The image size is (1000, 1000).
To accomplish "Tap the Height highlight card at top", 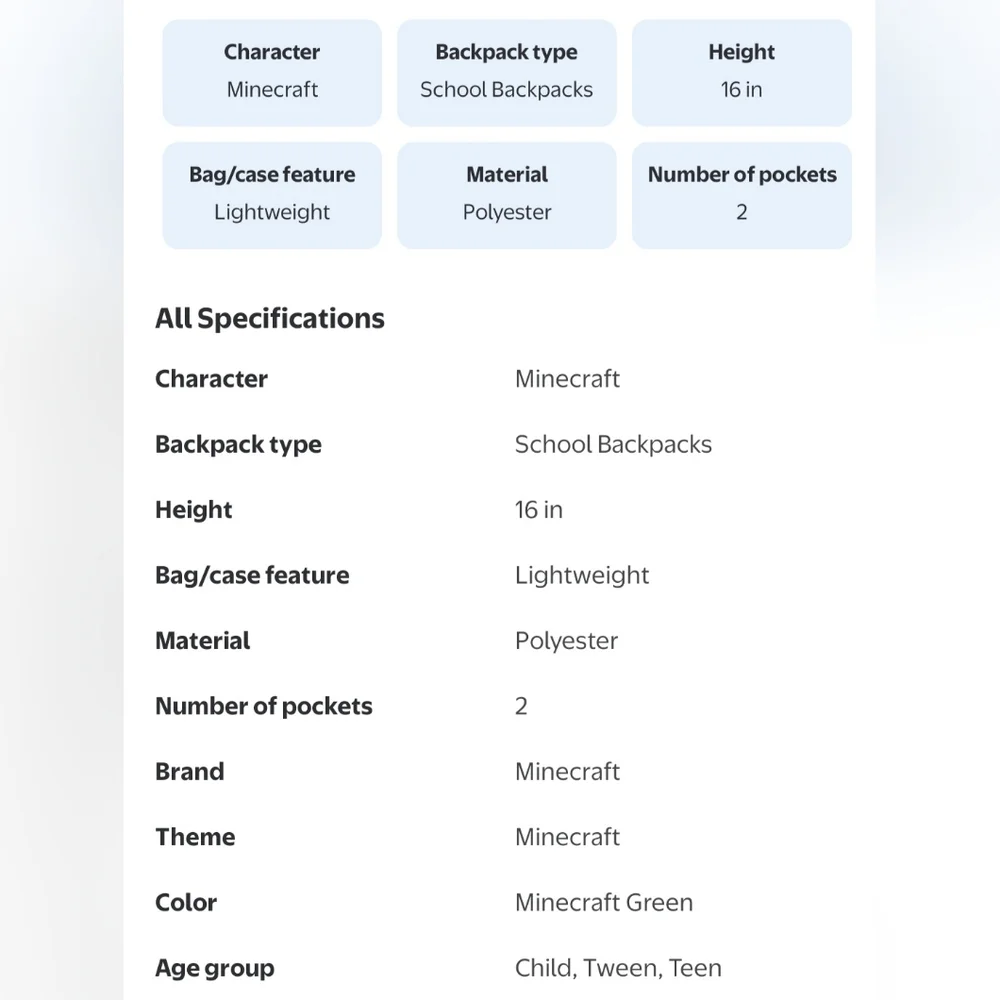I will point(741,72).
